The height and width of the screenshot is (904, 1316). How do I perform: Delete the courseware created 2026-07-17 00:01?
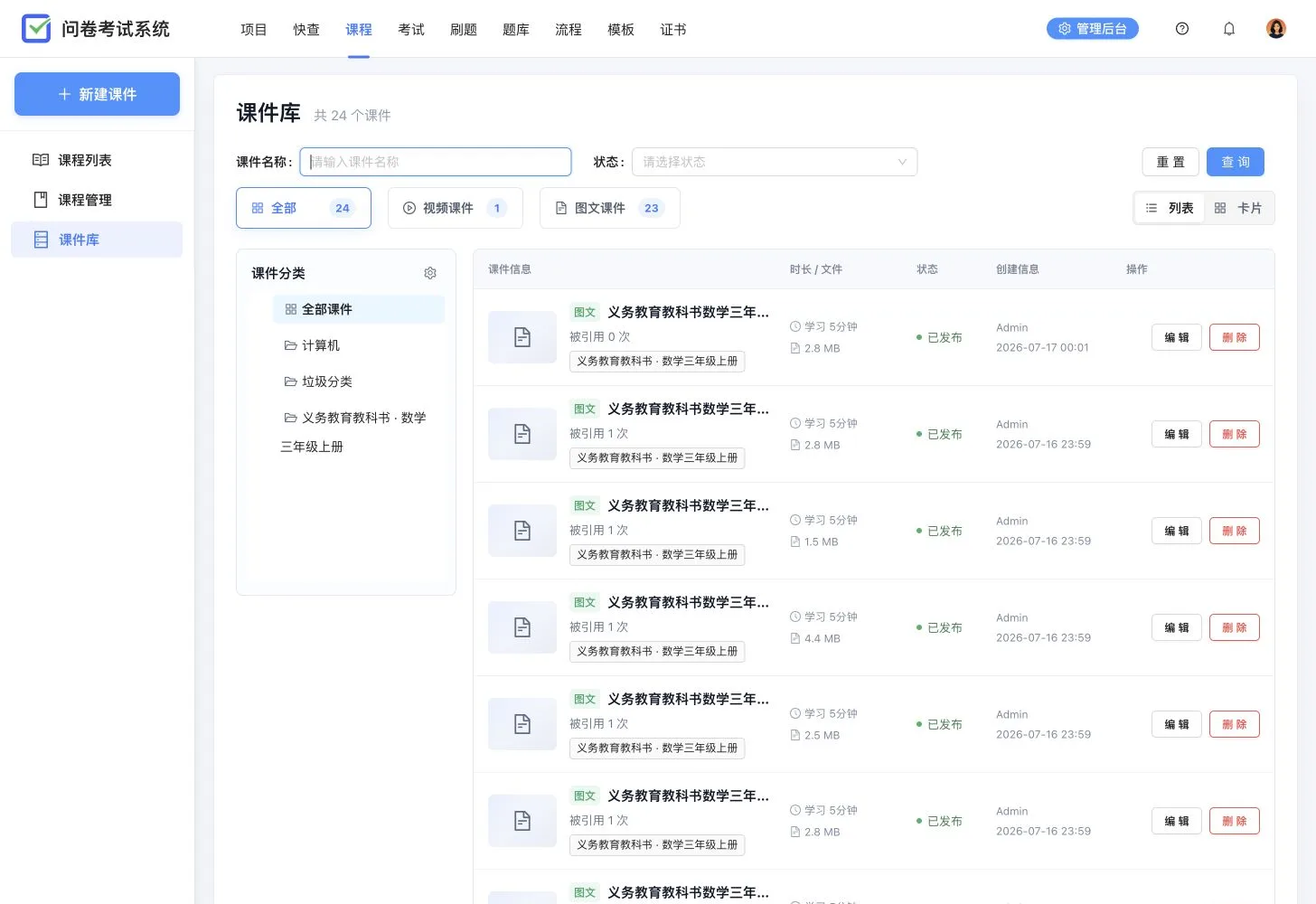pyautogui.click(x=1235, y=337)
